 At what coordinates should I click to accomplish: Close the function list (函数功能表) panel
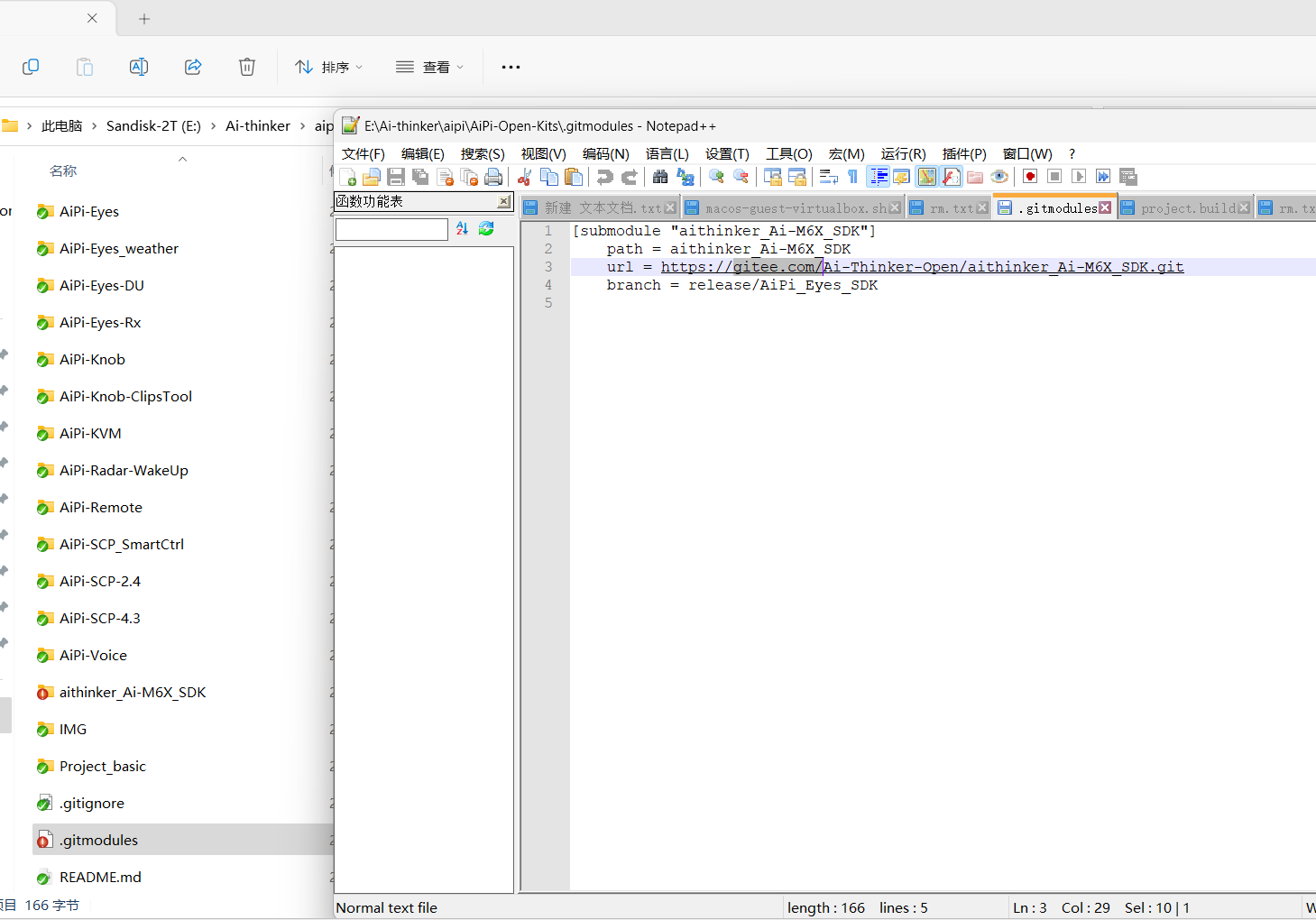click(504, 201)
